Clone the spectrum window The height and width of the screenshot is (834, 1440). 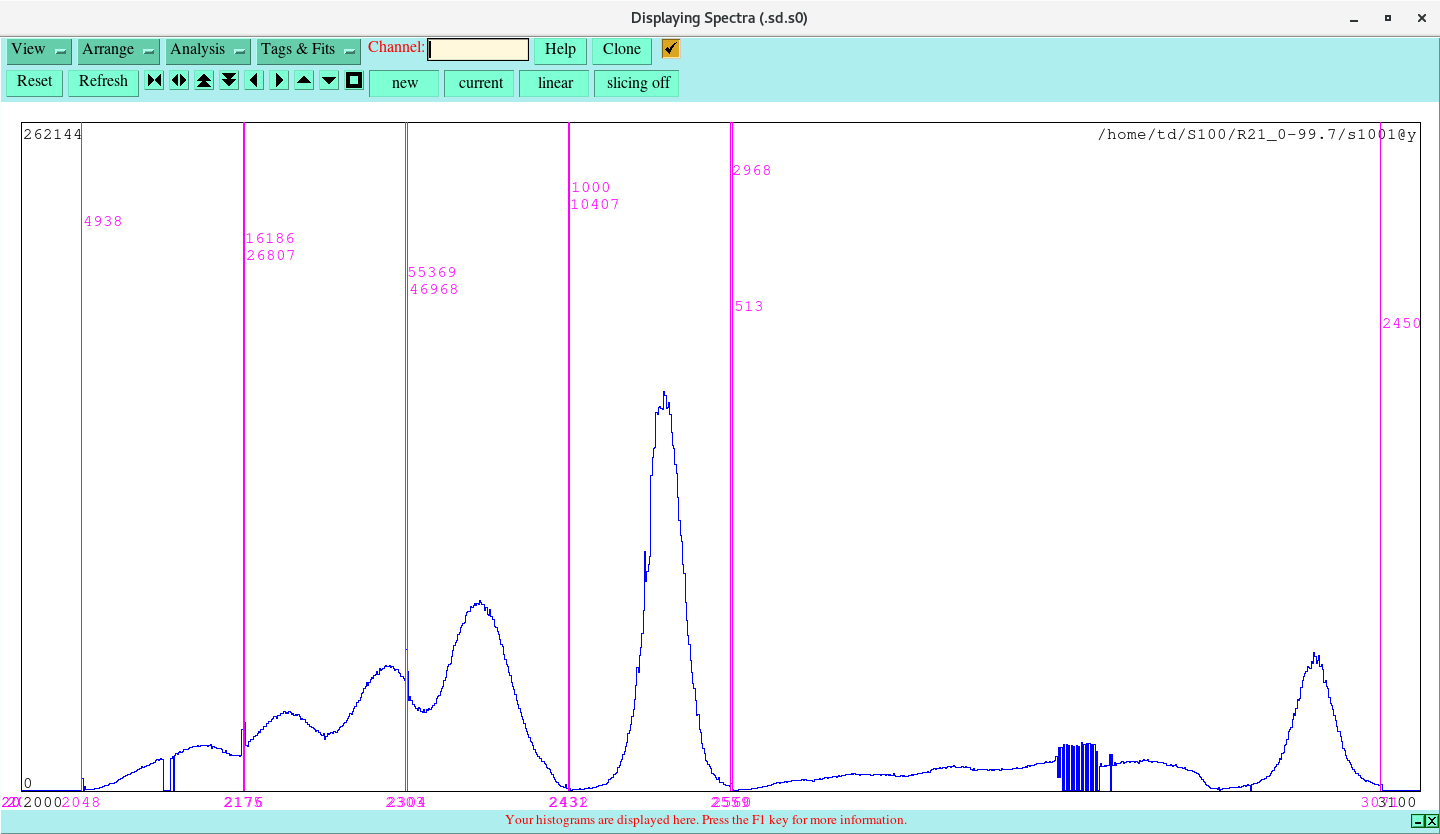point(621,49)
